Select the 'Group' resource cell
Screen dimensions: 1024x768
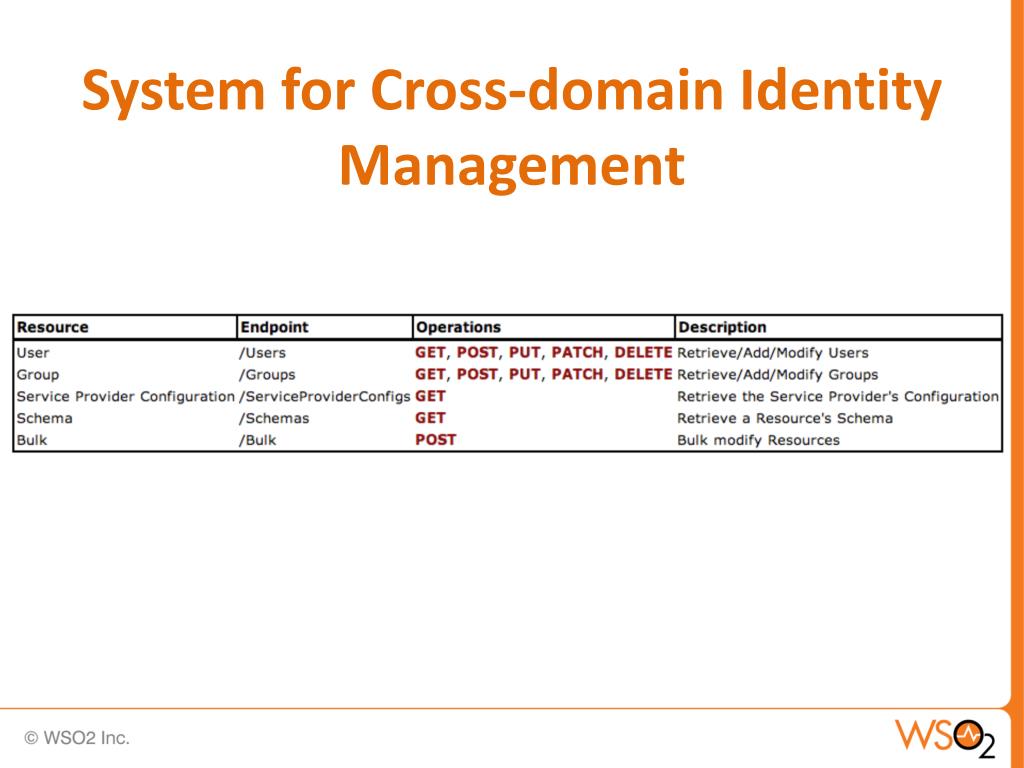[38, 375]
